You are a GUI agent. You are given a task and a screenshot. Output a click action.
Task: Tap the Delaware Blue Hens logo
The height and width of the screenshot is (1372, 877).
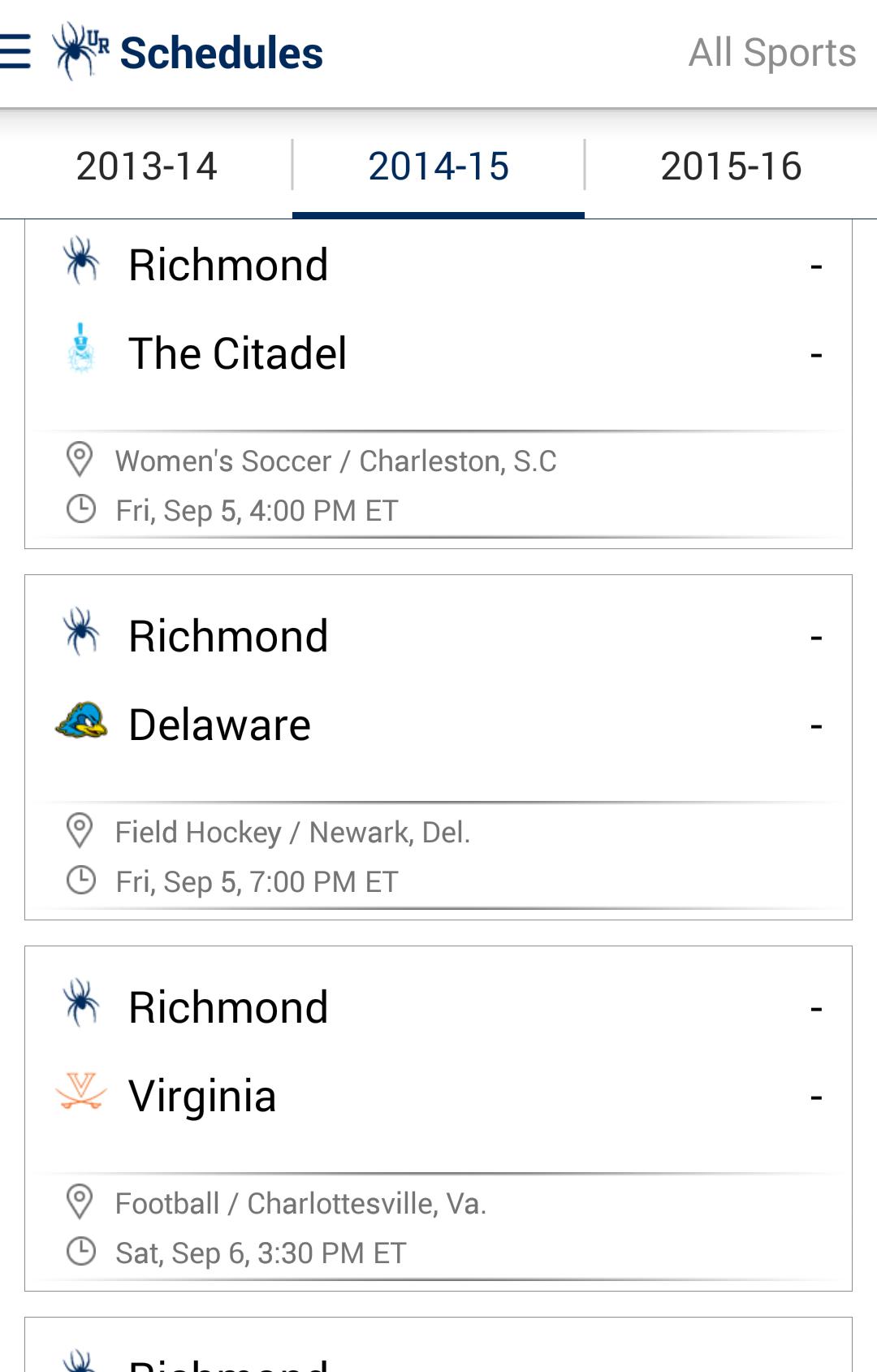80,721
